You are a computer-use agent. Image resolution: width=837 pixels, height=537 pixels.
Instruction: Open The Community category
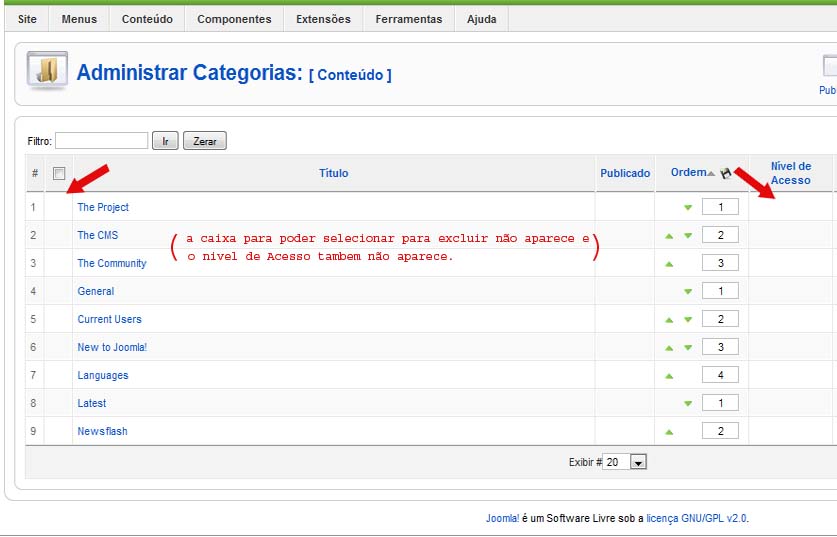tap(112, 263)
